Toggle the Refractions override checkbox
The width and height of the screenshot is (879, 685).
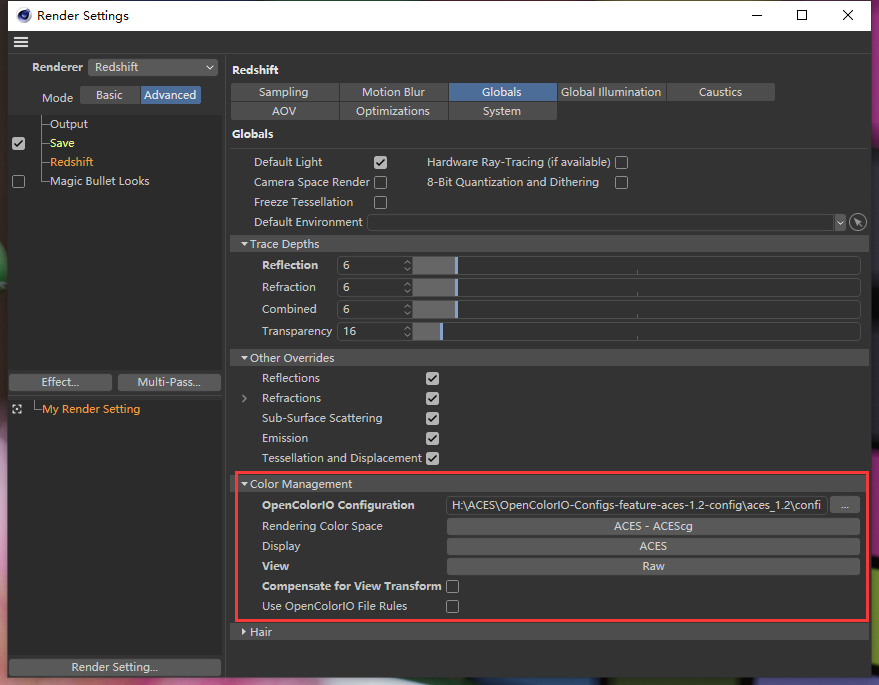[x=432, y=399]
